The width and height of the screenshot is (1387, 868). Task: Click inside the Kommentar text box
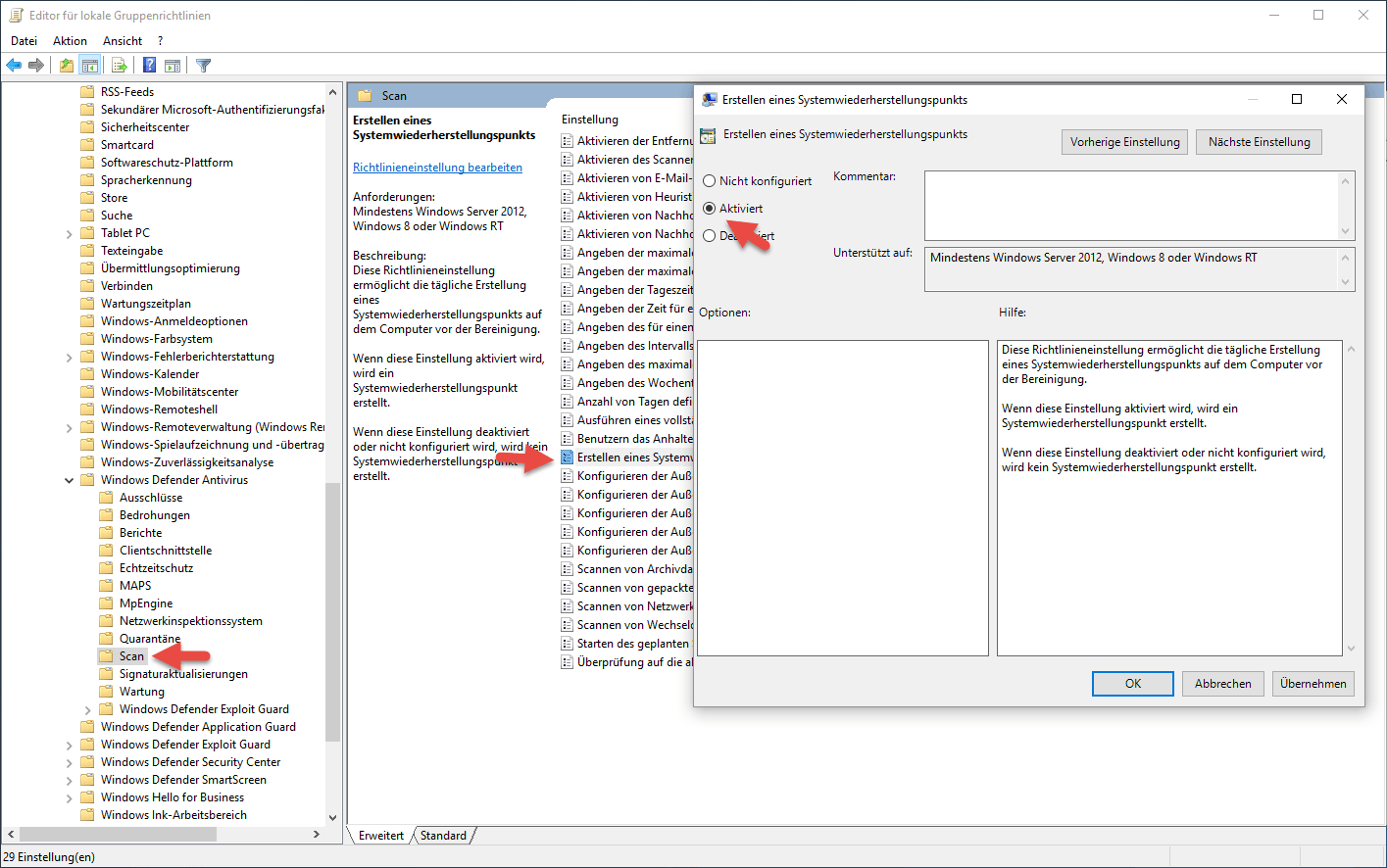pyautogui.click(x=1130, y=205)
